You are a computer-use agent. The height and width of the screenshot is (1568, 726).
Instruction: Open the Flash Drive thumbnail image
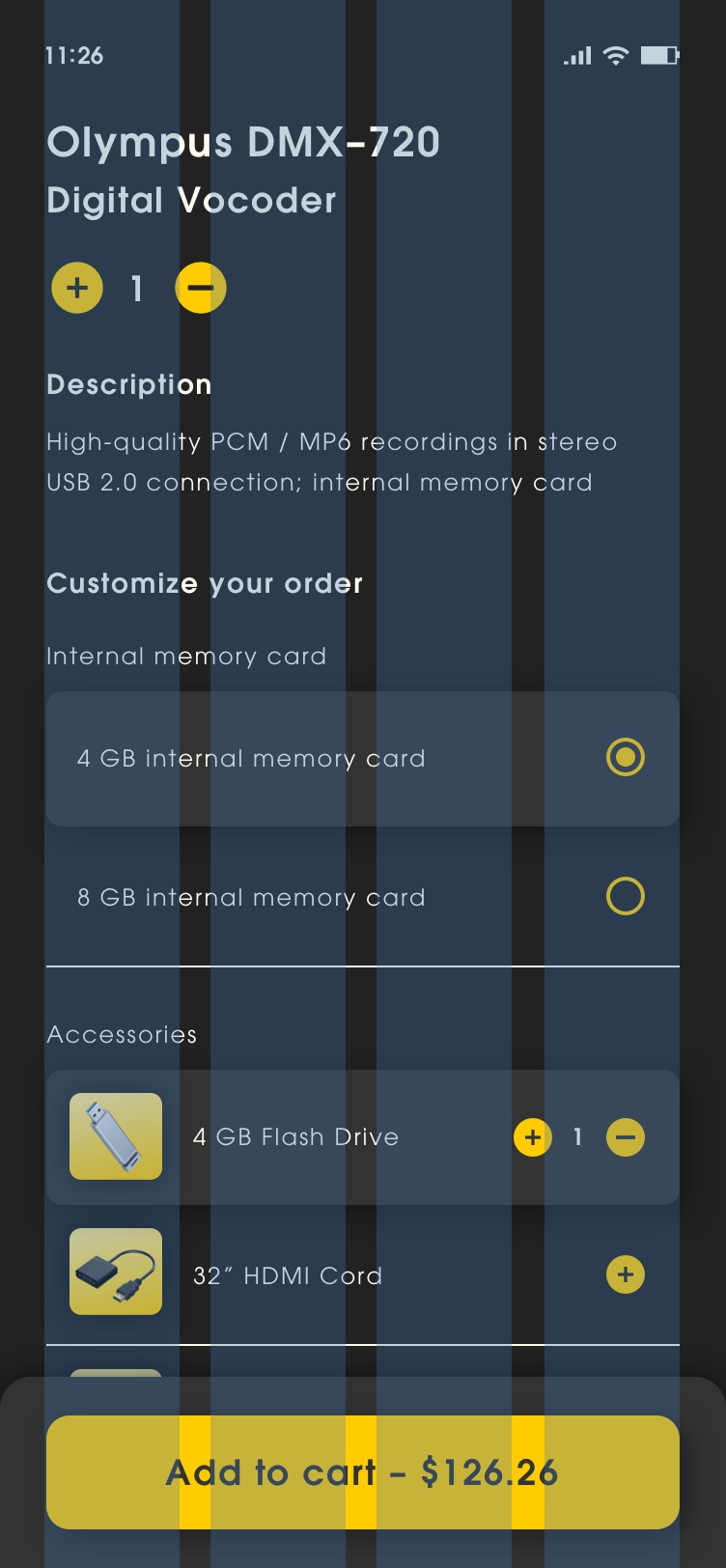[x=116, y=1136]
